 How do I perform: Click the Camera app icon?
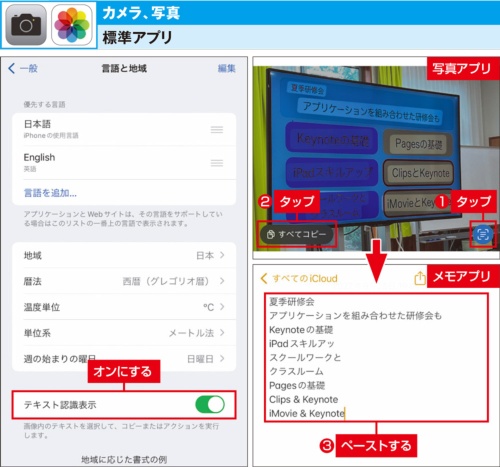(26, 25)
